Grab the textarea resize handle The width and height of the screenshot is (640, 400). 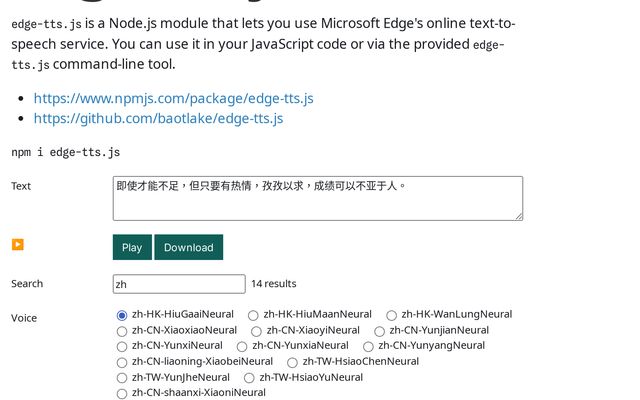[518, 216]
